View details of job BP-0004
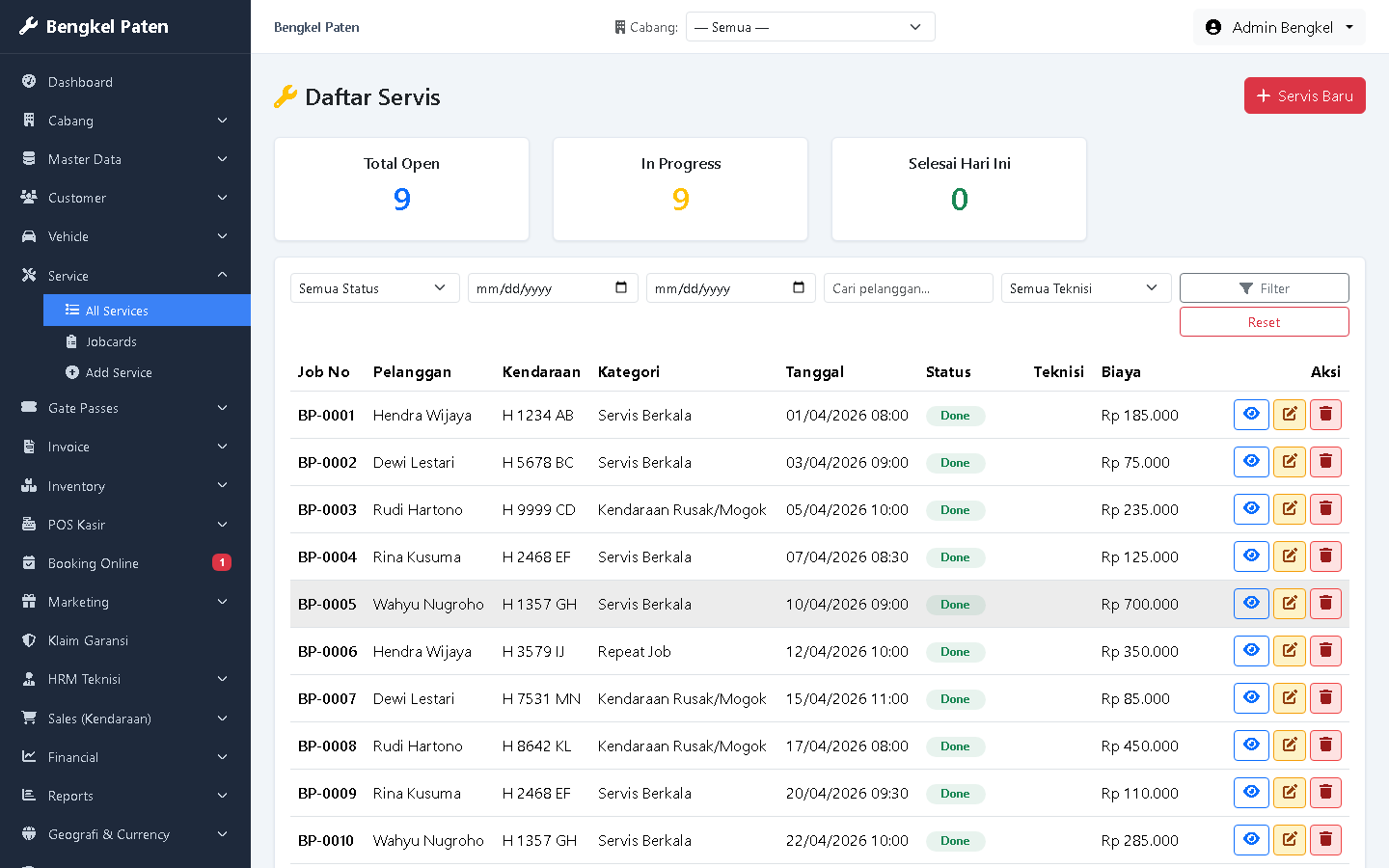Screen dimensions: 1389x868 tap(1251, 556)
